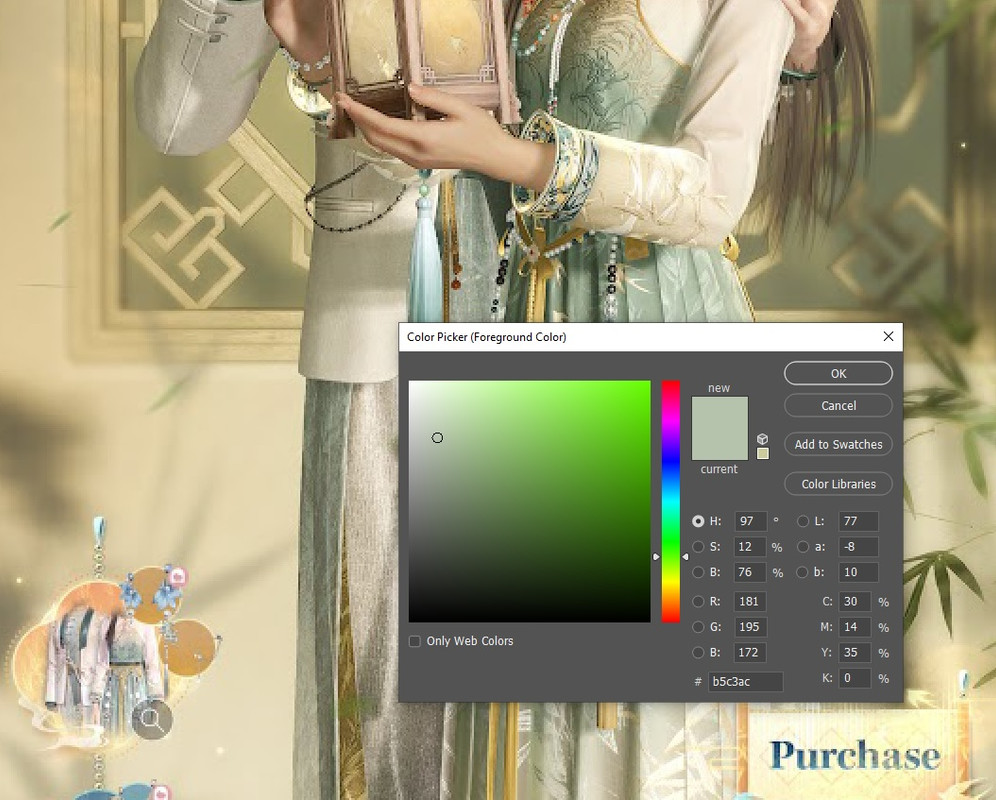The height and width of the screenshot is (800, 996).
Task: Click the C cyan percentage field
Action: point(854,601)
